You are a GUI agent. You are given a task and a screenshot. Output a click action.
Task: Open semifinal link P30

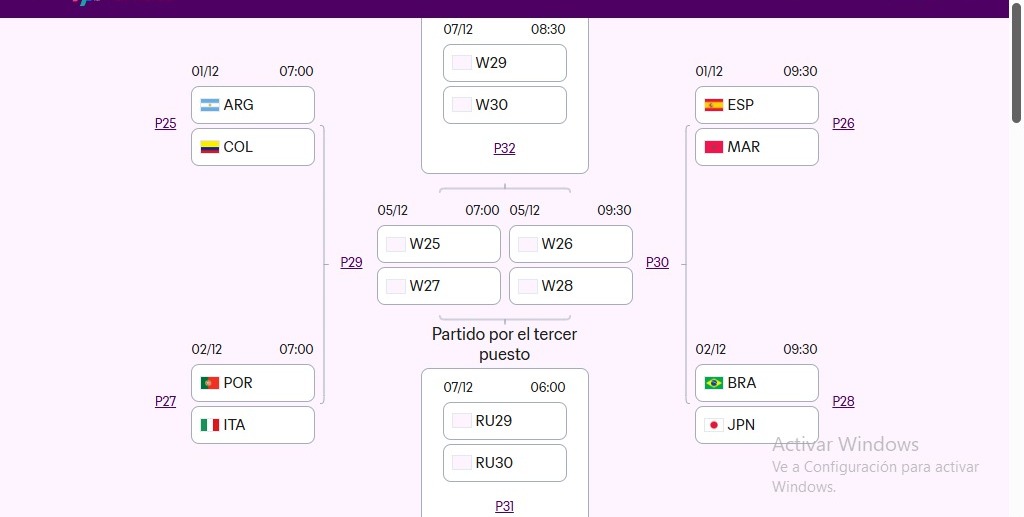click(x=657, y=263)
